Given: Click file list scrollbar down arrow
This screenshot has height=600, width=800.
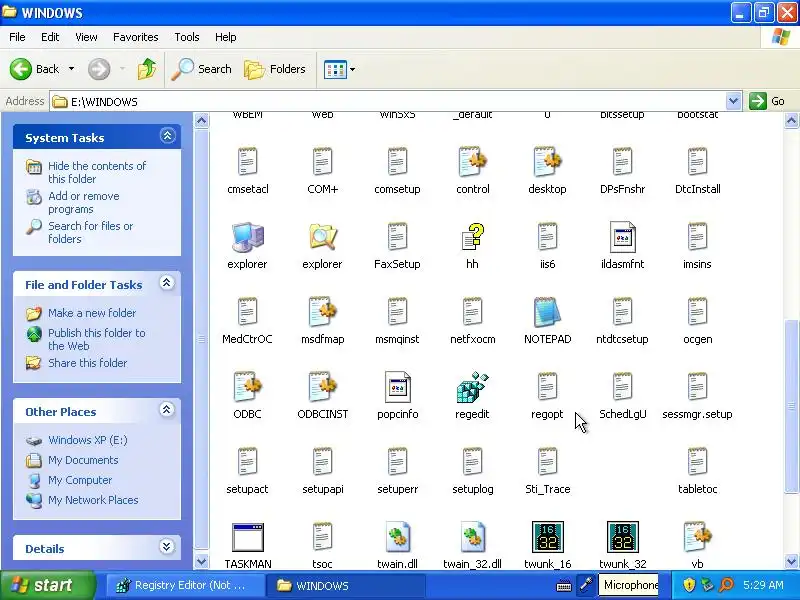Looking at the screenshot, I should tap(791, 561).
